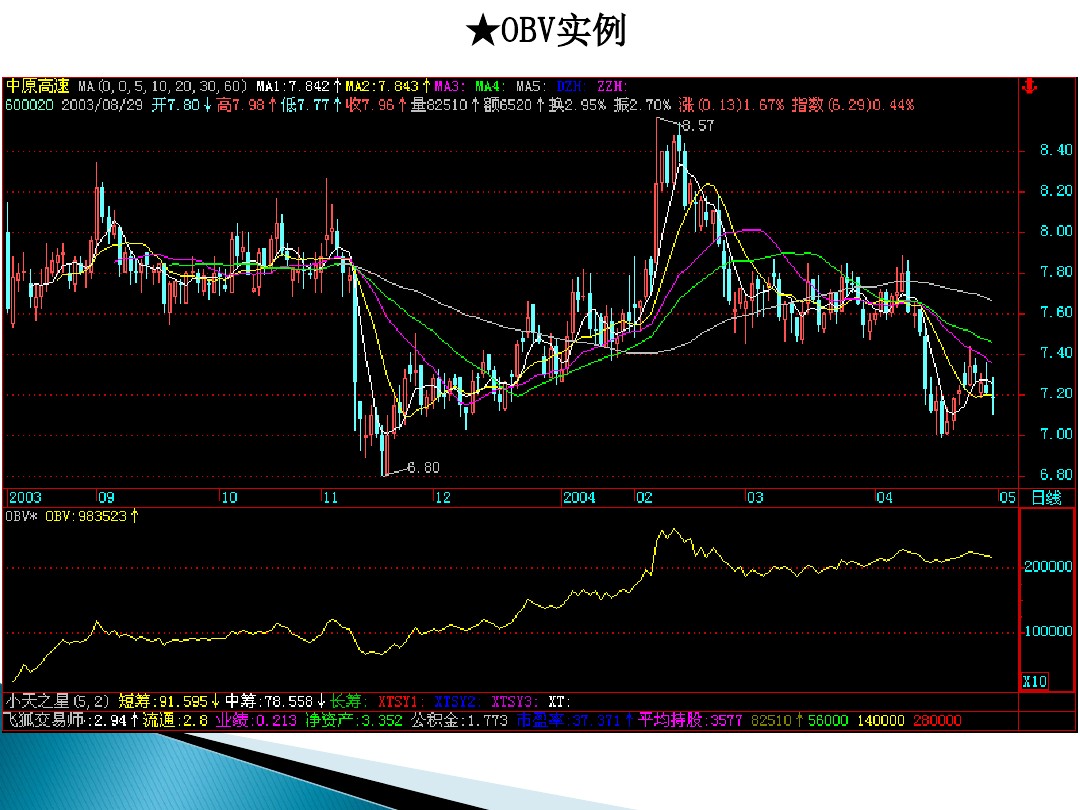Click the OBV* indicator name label
The image size is (1080, 810).
point(23,516)
